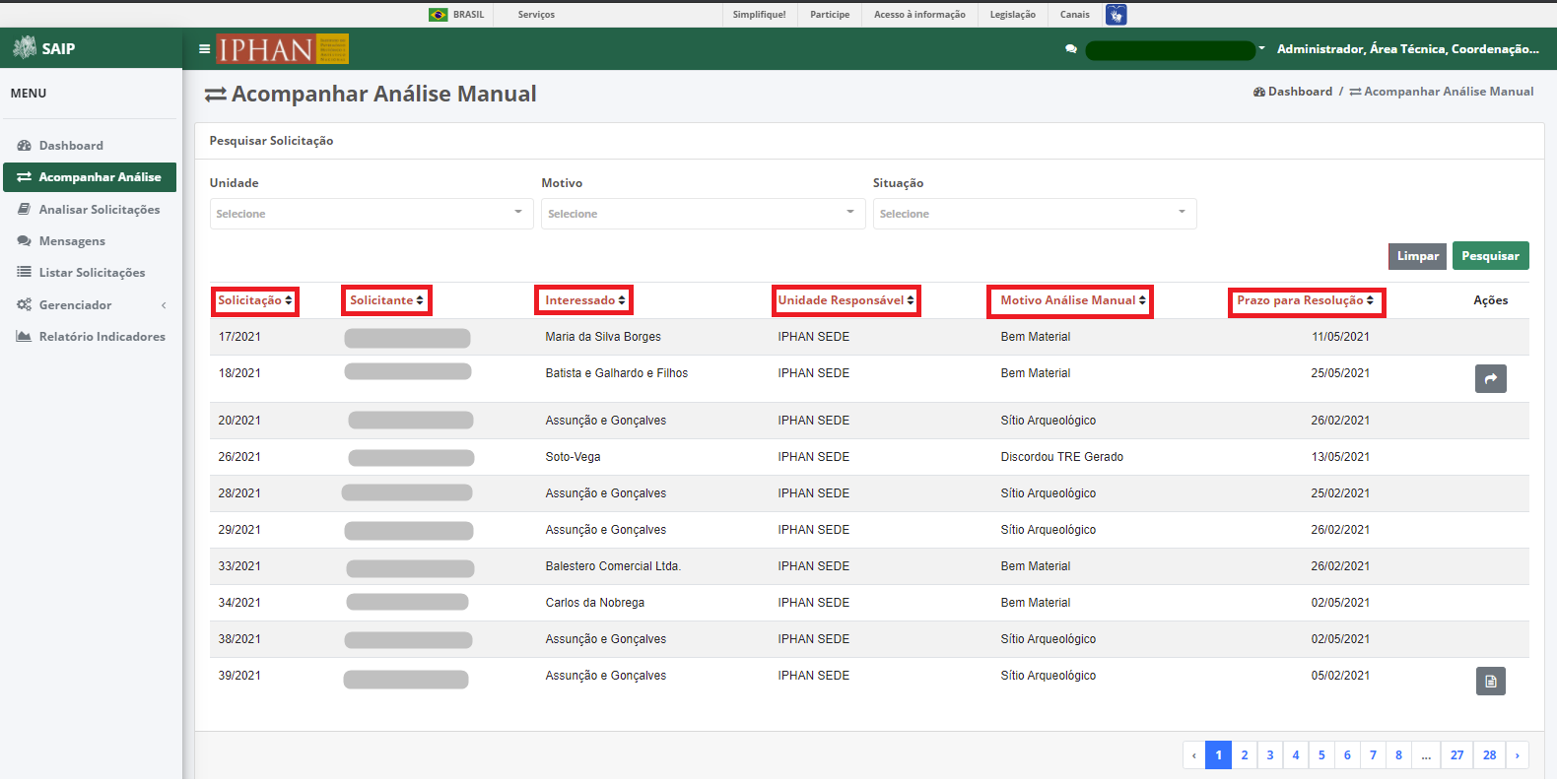
Task: Sort by Solicitante column
Action: (x=386, y=300)
